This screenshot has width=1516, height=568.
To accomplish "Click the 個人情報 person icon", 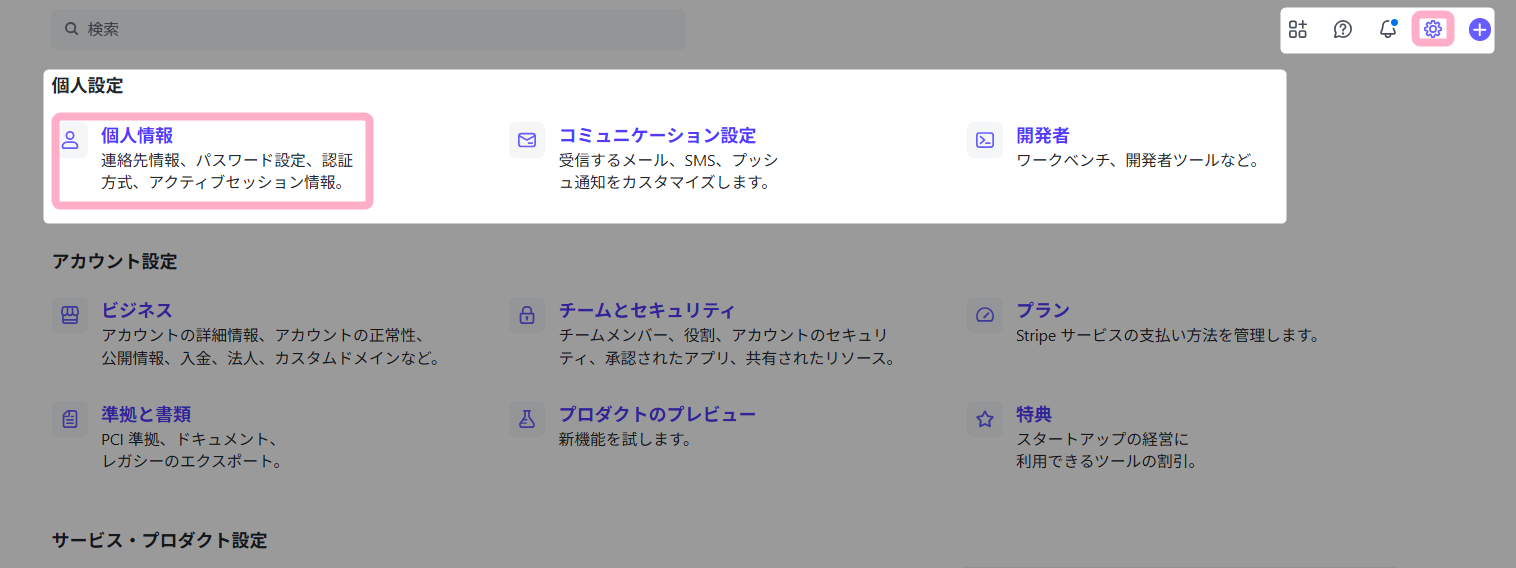I will [70, 140].
